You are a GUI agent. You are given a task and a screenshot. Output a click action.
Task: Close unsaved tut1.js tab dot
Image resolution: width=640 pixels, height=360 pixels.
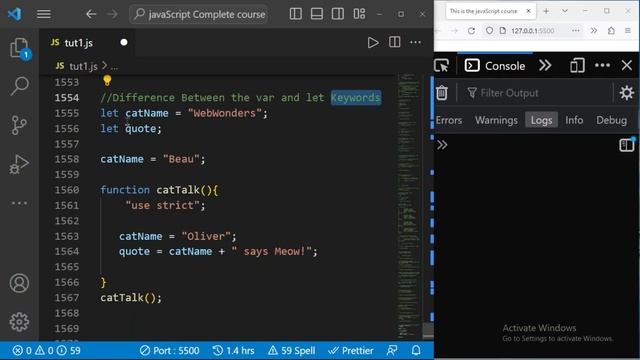124,42
